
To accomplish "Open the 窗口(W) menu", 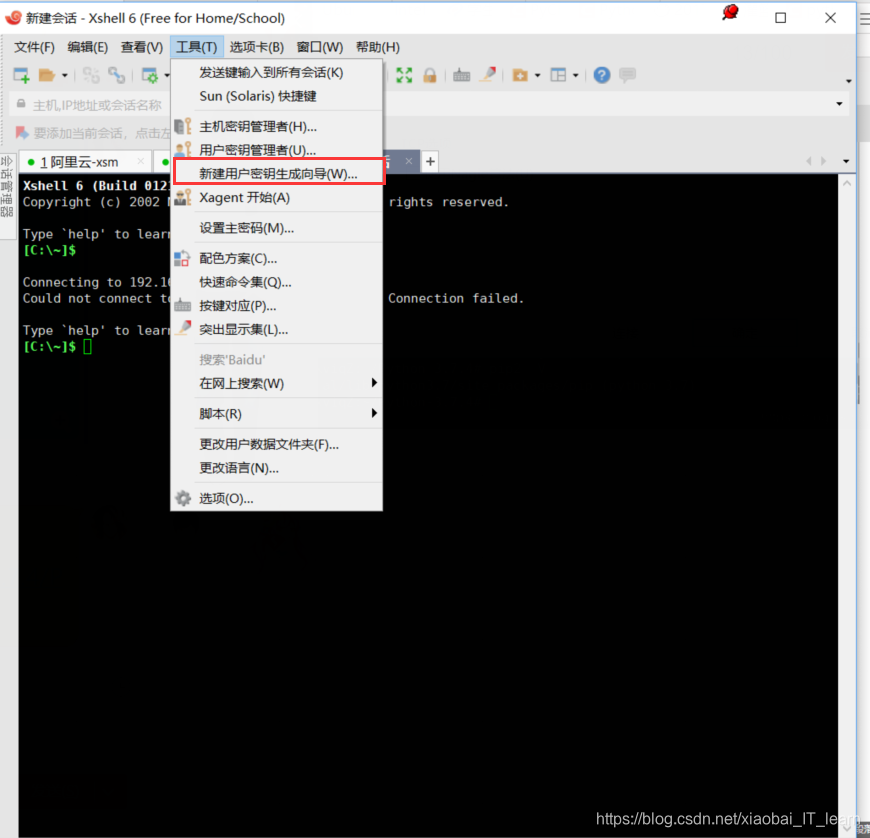I will click(320, 47).
